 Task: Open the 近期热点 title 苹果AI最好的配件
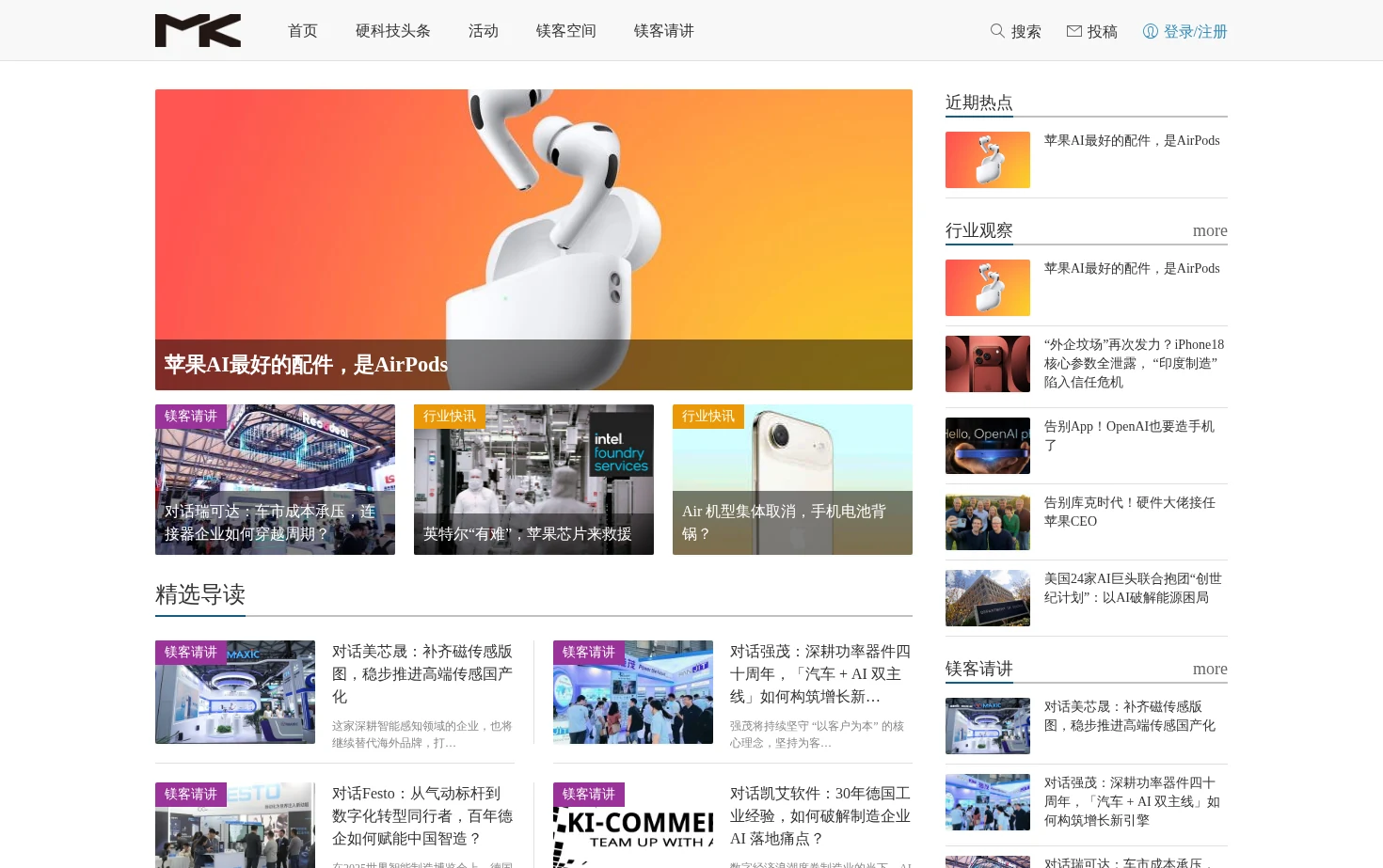coord(1132,141)
